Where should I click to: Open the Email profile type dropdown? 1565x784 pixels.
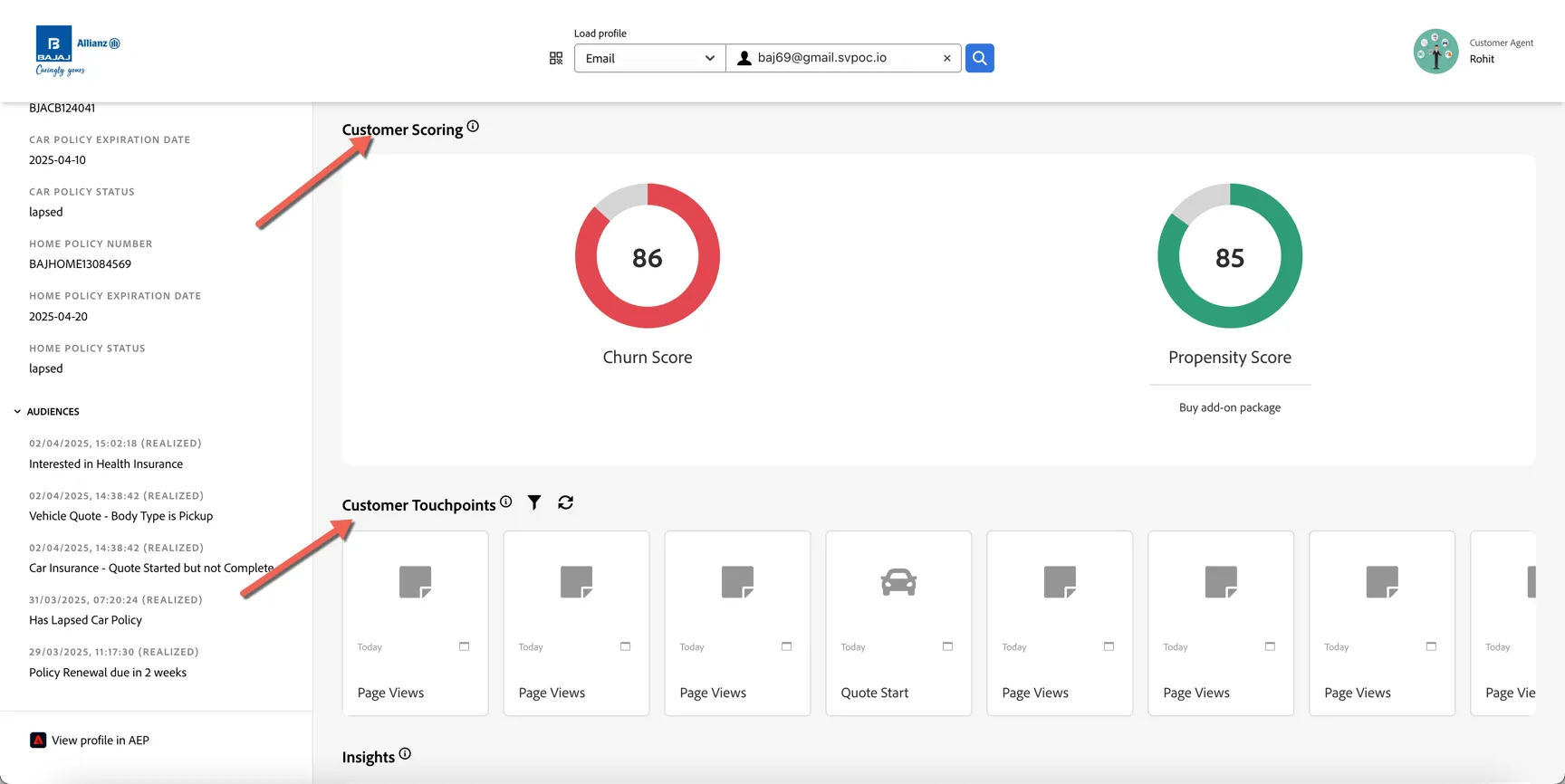[x=649, y=58]
